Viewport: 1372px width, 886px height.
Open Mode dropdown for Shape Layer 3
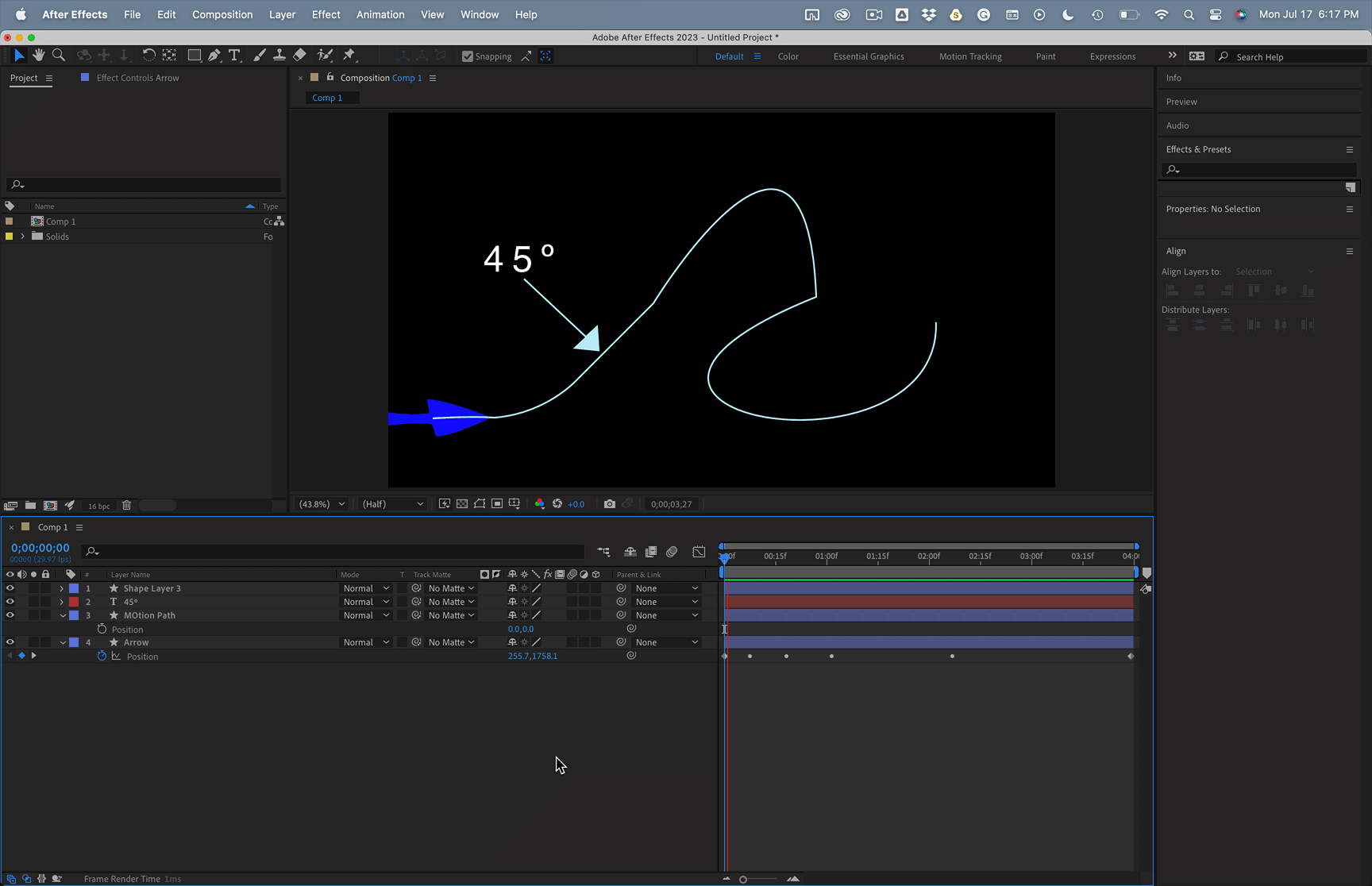[366, 588]
